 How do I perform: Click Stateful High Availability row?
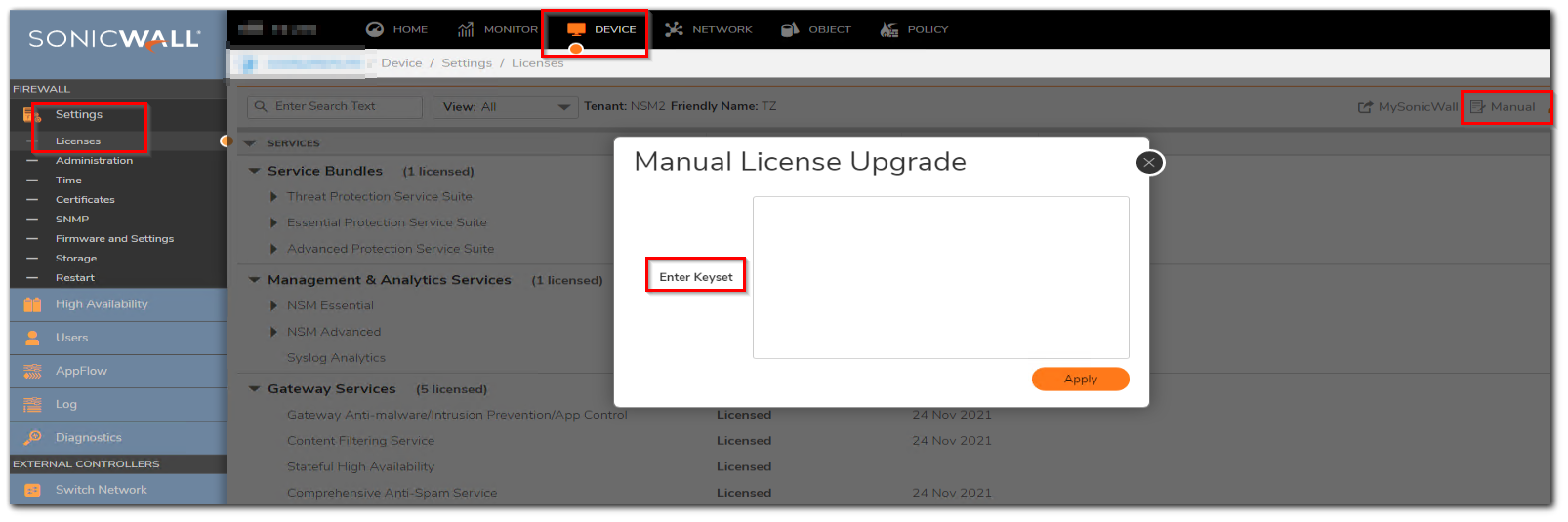click(x=360, y=467)
